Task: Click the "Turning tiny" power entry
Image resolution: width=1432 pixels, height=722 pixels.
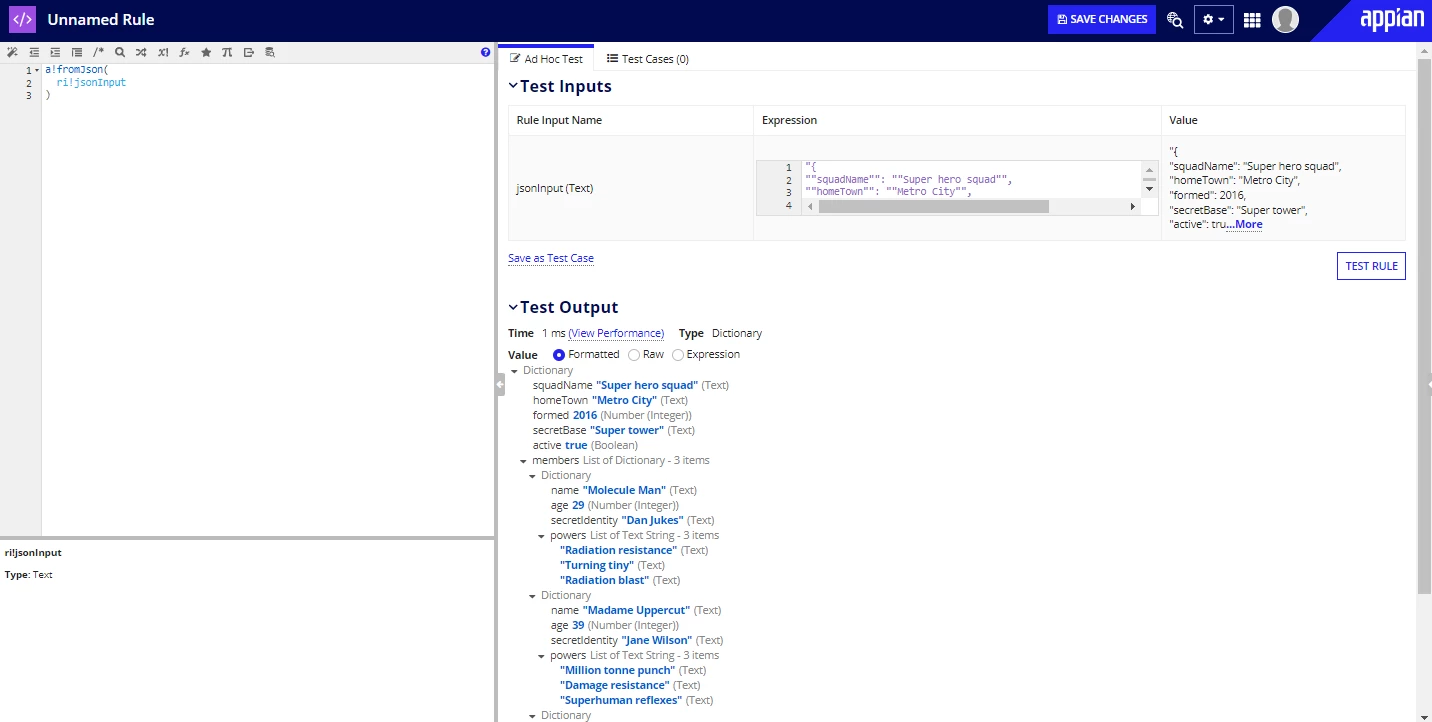Action: pyautogui.click(x=597, y=565)
